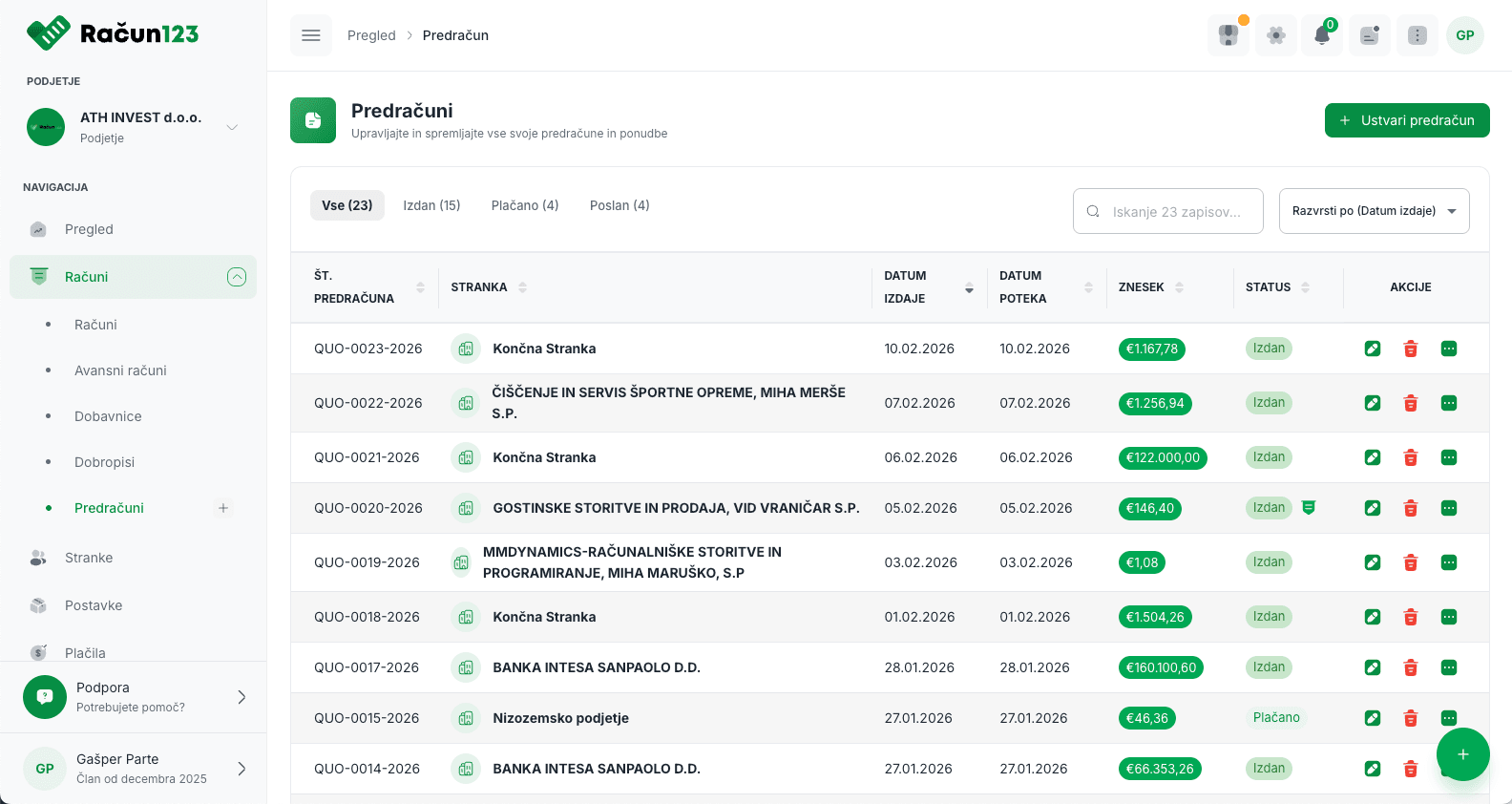This screenshot has width=1512, height=804.
Task: Click the invoice icon beside QUO-0020-2026 status
Action: pos(1309,508)
